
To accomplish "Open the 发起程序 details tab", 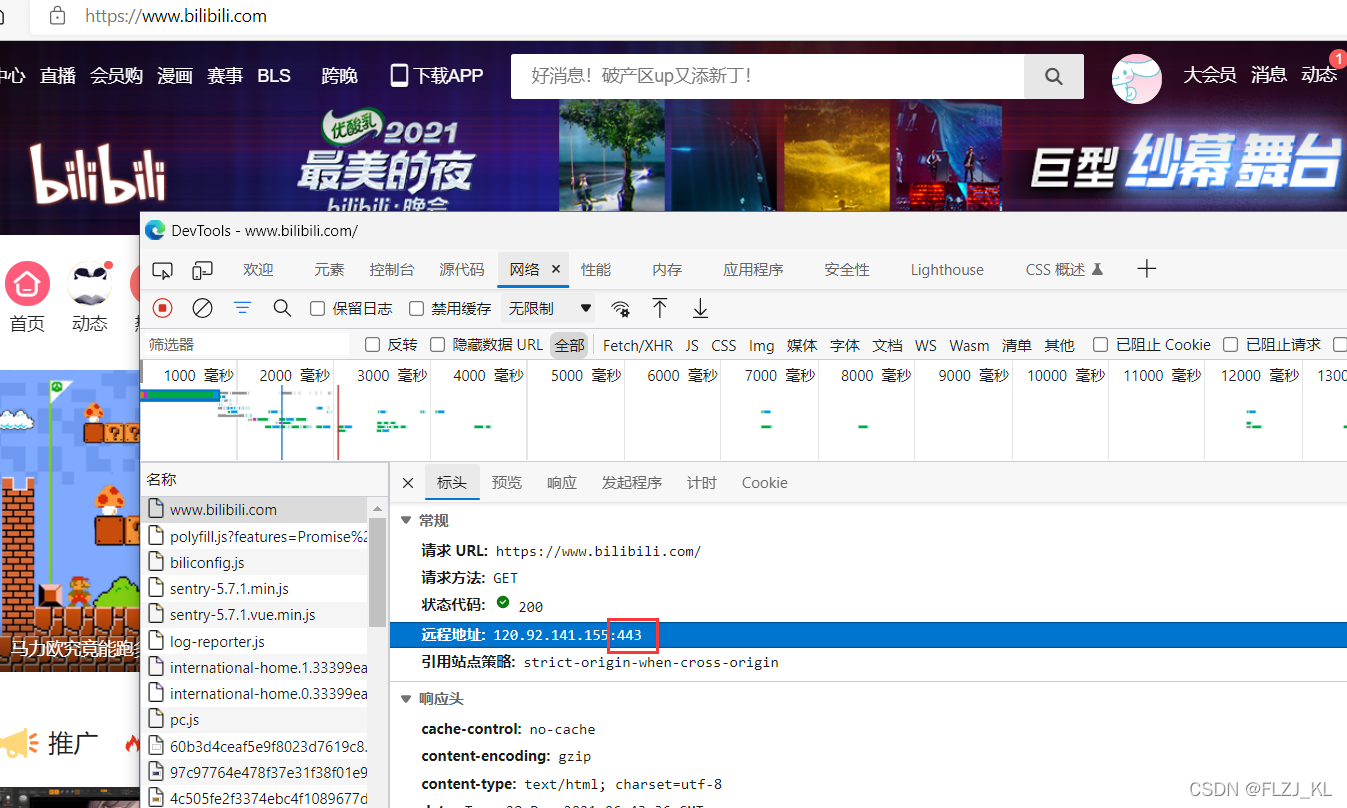I will 631,483.
